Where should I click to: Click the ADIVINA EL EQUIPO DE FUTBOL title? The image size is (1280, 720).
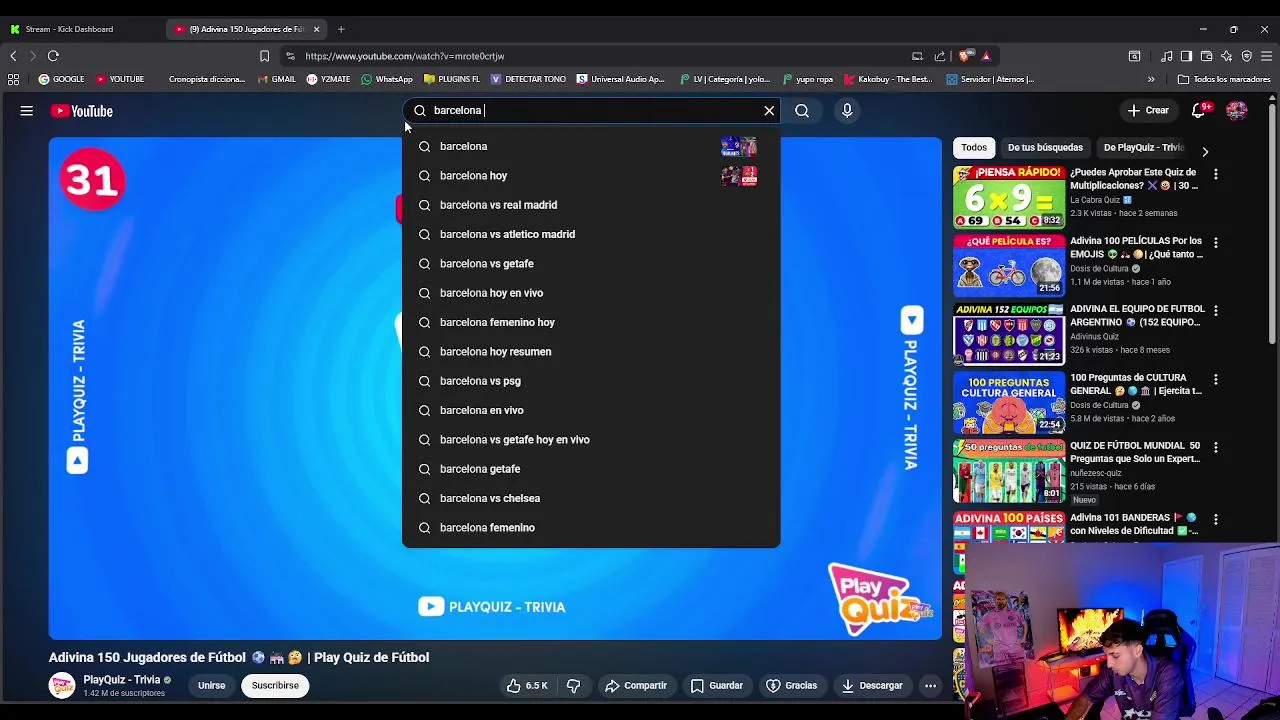pos(1137,316)
